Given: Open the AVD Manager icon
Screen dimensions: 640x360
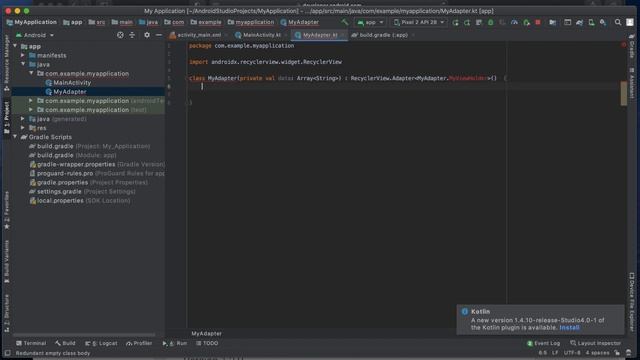Looking at the screenshot, I should (x=591, y=22).
